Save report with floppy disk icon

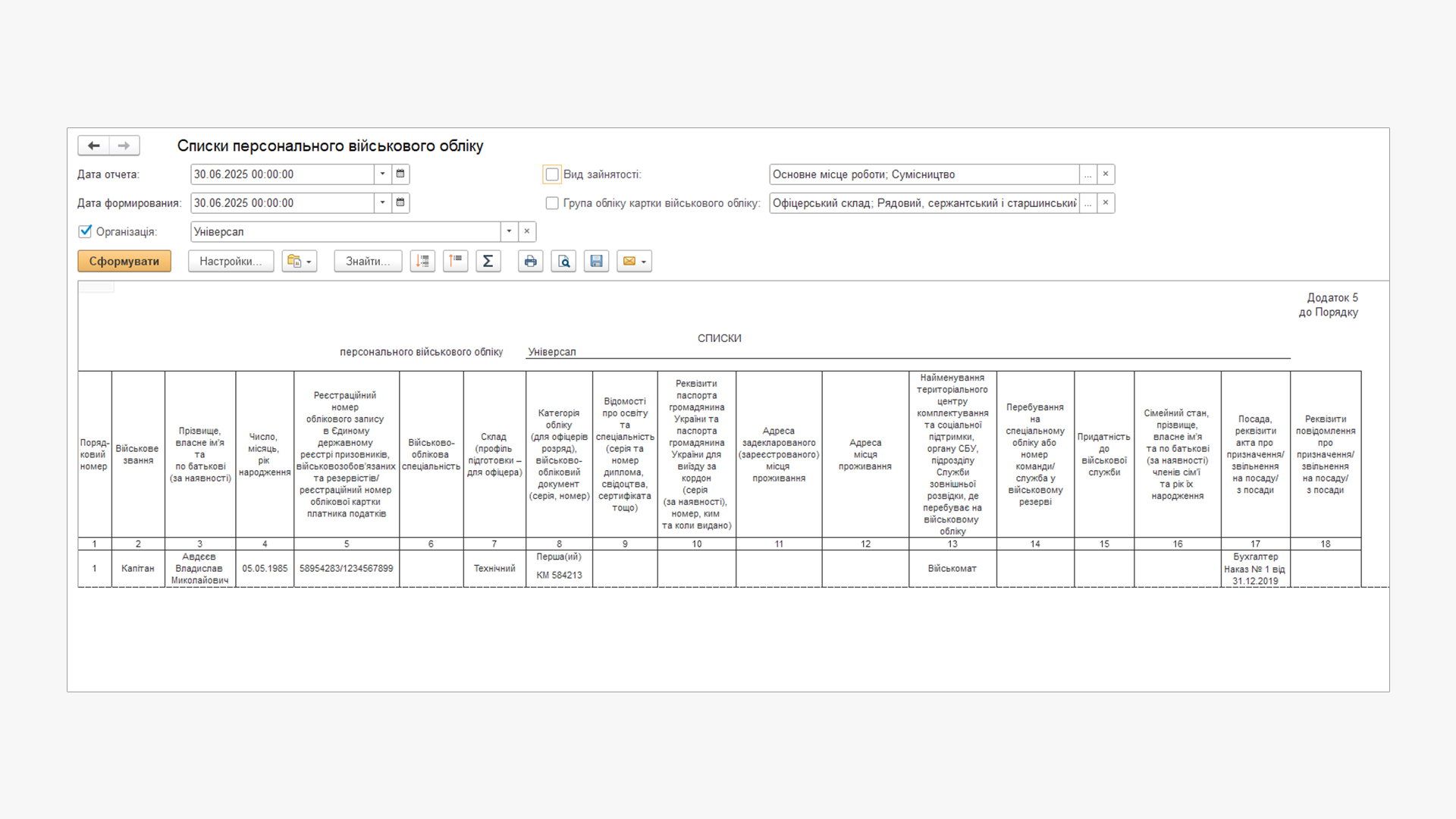(x=596, y=262)
